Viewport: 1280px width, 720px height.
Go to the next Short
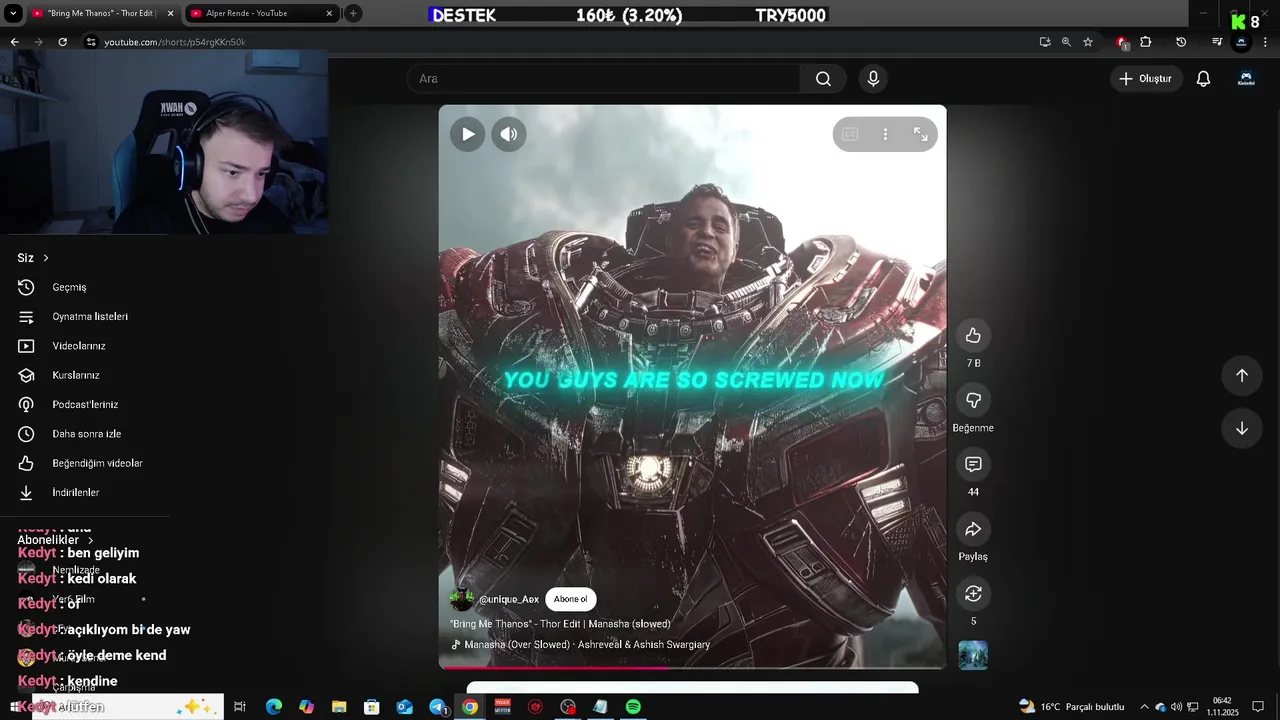tap(1242, 428)
